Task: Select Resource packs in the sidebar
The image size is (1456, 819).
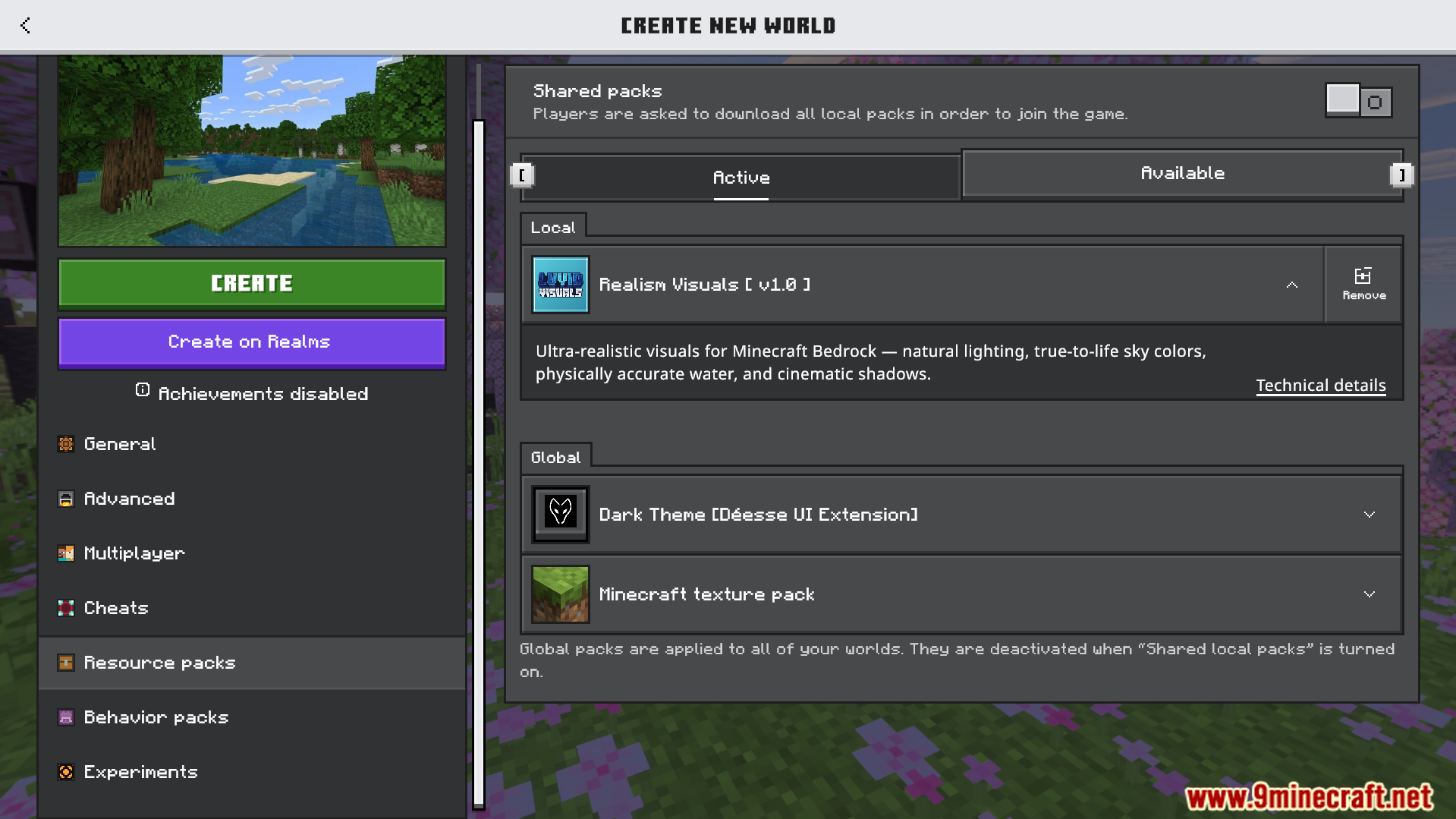Action: coord(252,663)
